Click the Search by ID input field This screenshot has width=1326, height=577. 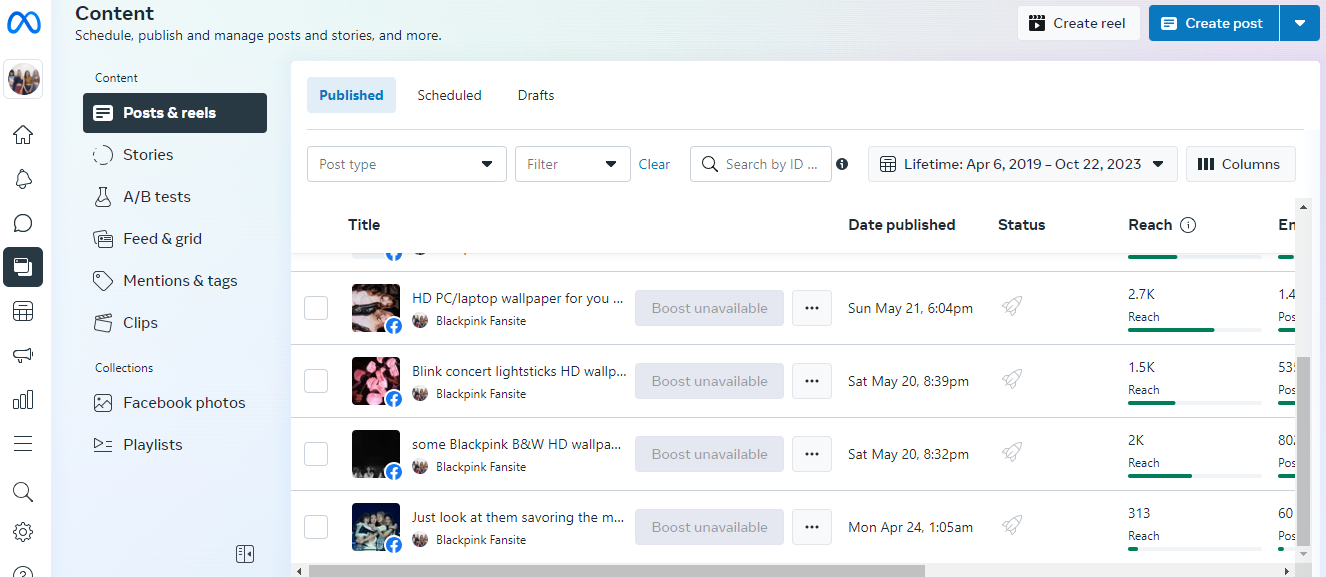[x=772, y=164]
